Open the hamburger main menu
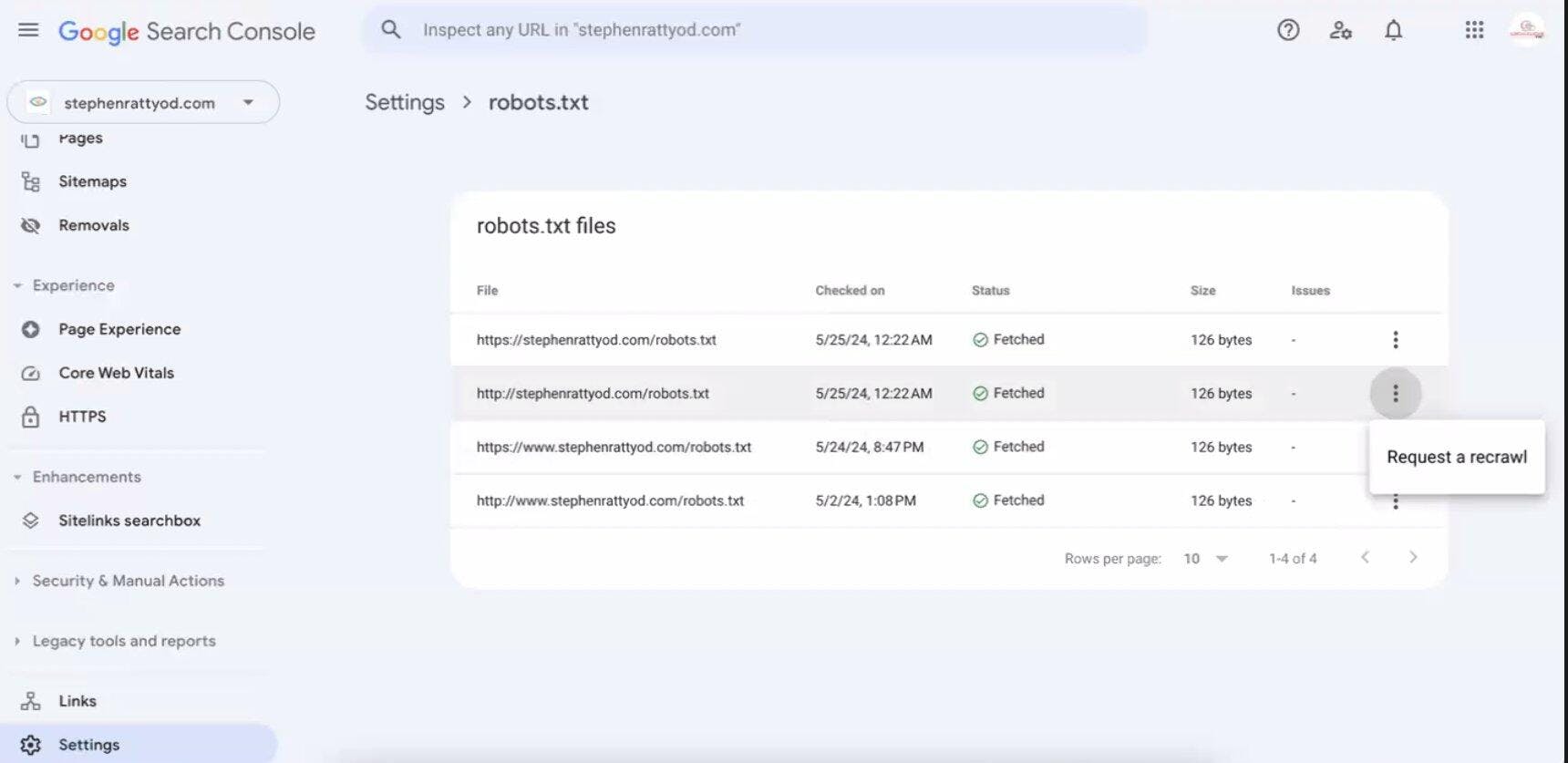The image size is (1568, 763). click(x=28, y=30)
